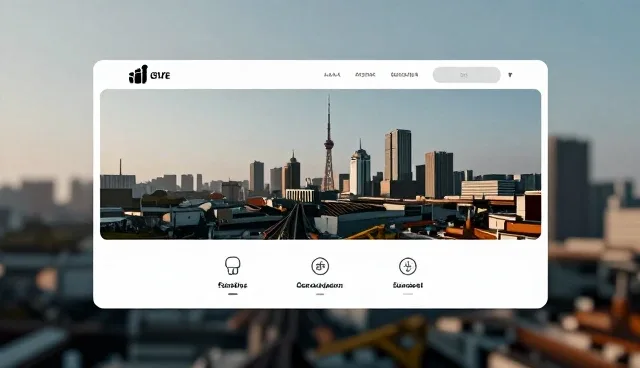
Task: Open the middle navigation link in the header
Action: tap(365, 75)
